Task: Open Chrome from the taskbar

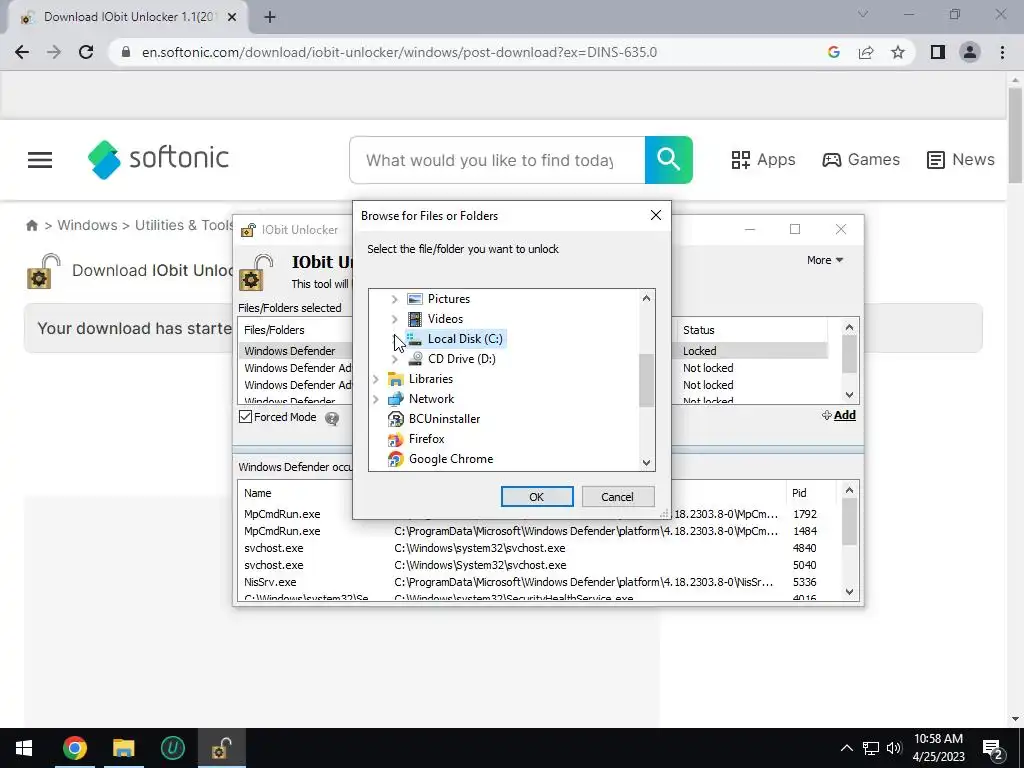Action: 74,748
